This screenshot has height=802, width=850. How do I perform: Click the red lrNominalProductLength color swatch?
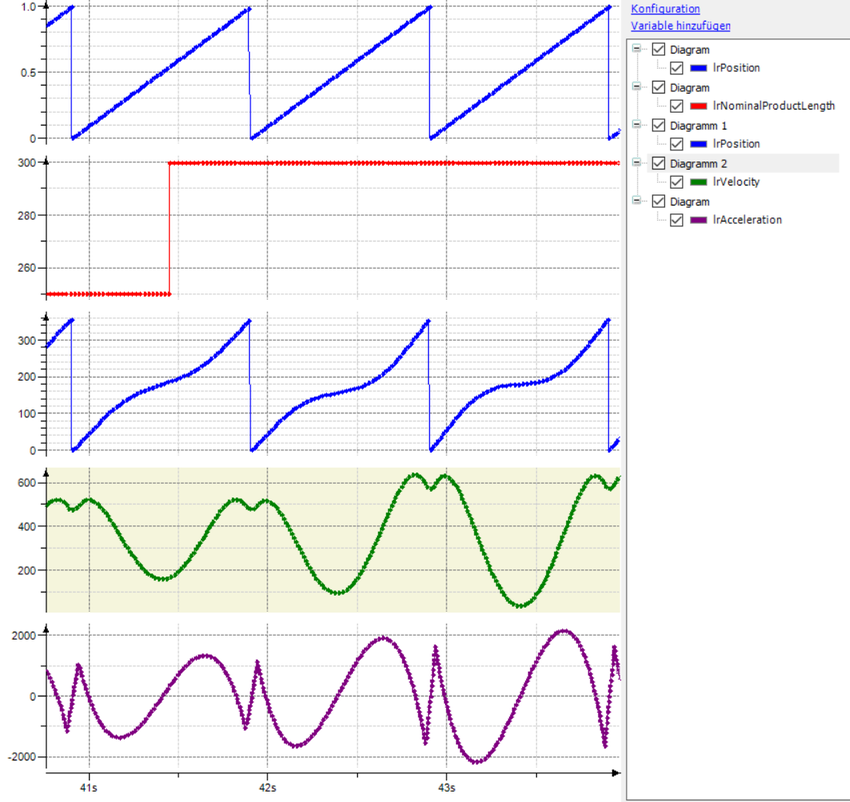pos(699,106)
